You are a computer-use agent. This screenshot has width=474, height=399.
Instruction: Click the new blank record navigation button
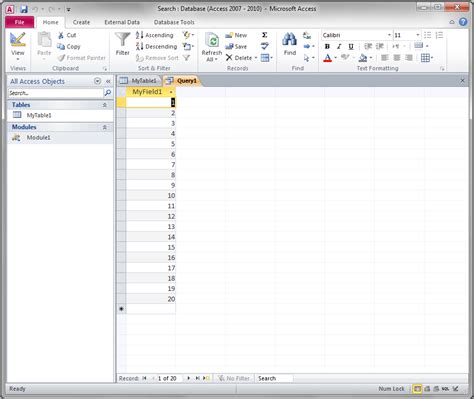(x=206, y=378)
